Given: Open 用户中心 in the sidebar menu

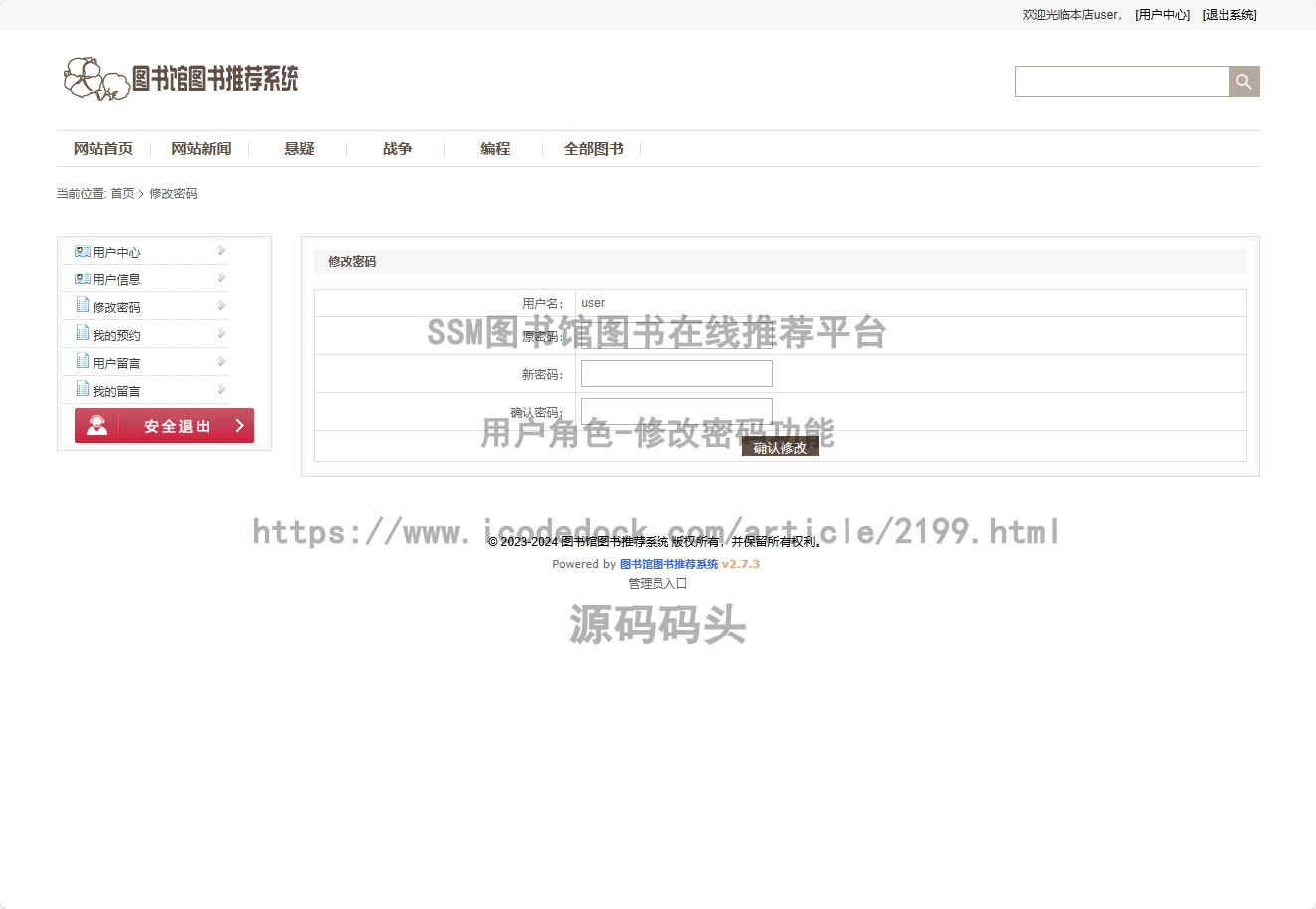Looking at the screenshot, I should point(116,253).
